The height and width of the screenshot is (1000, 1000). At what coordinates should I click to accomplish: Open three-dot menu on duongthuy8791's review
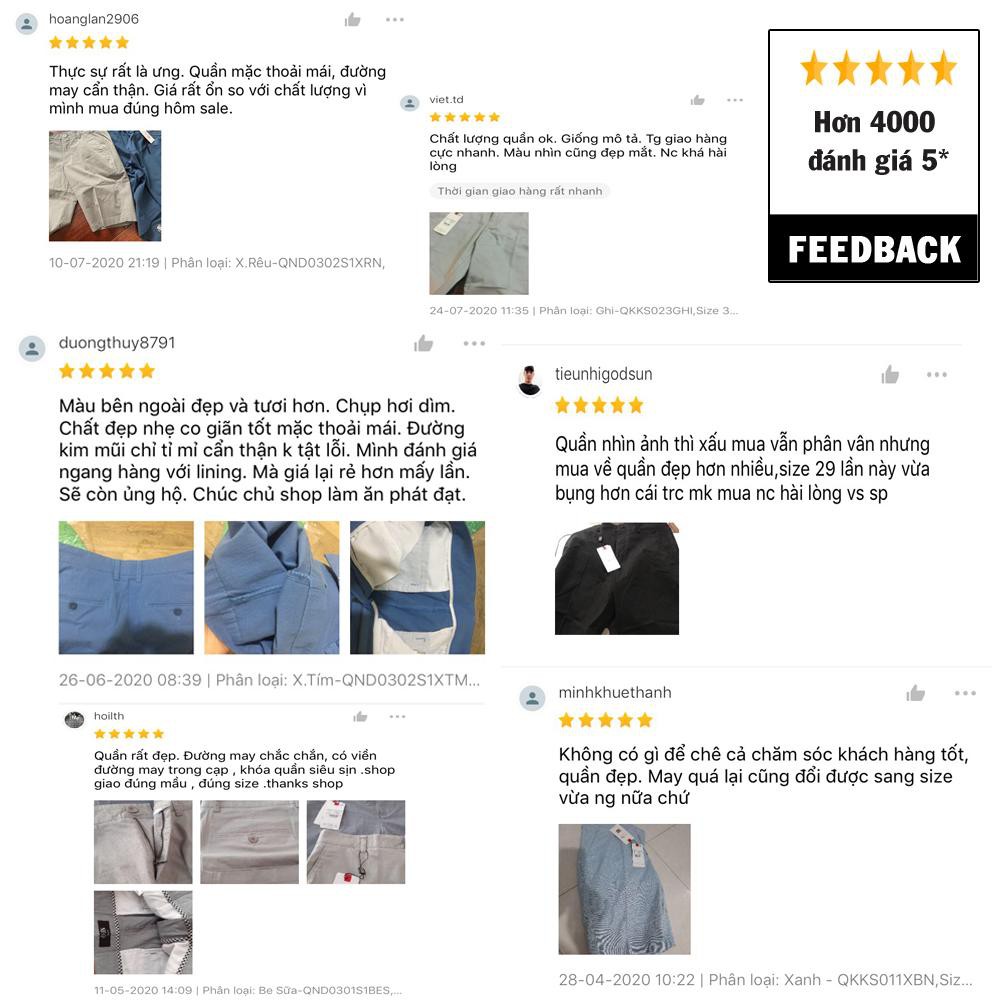point(474,344)
